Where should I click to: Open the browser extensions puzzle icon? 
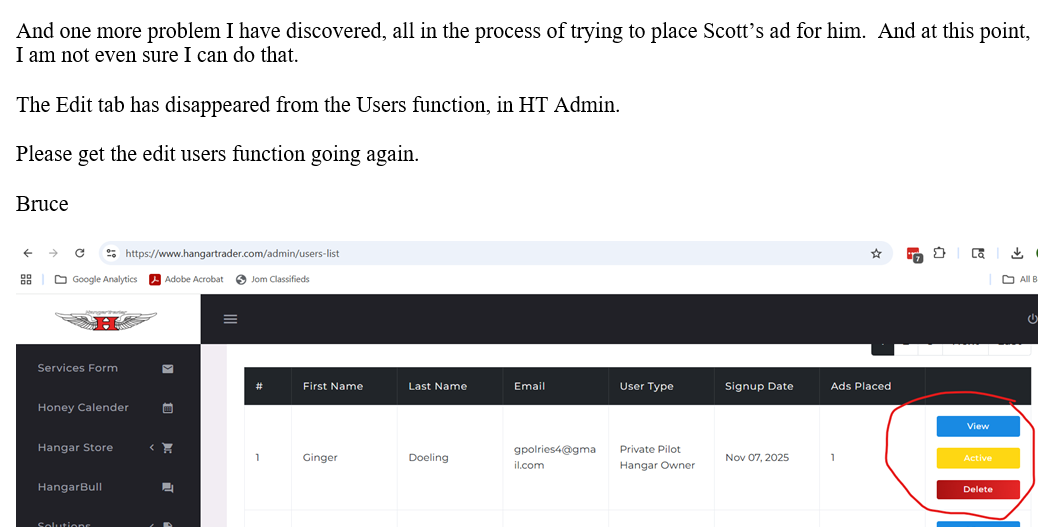(939, 254)
